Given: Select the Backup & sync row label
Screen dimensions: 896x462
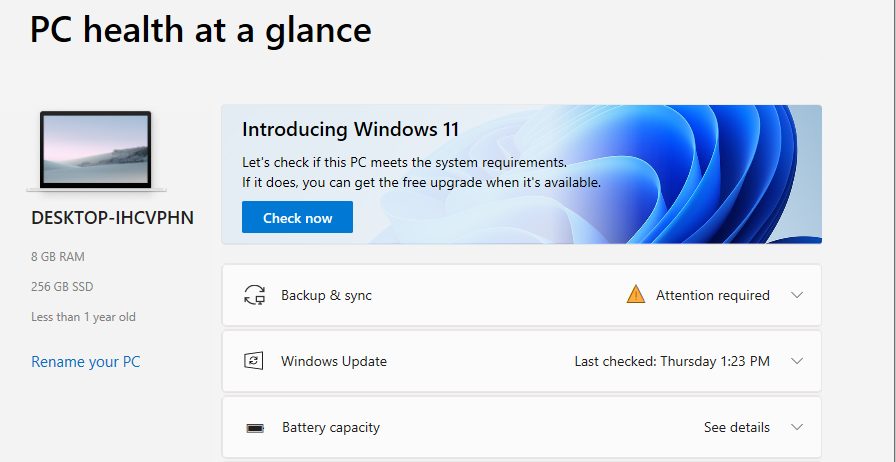Looking at the screenshot, I should pyautogui.click(x=326, y=296).
